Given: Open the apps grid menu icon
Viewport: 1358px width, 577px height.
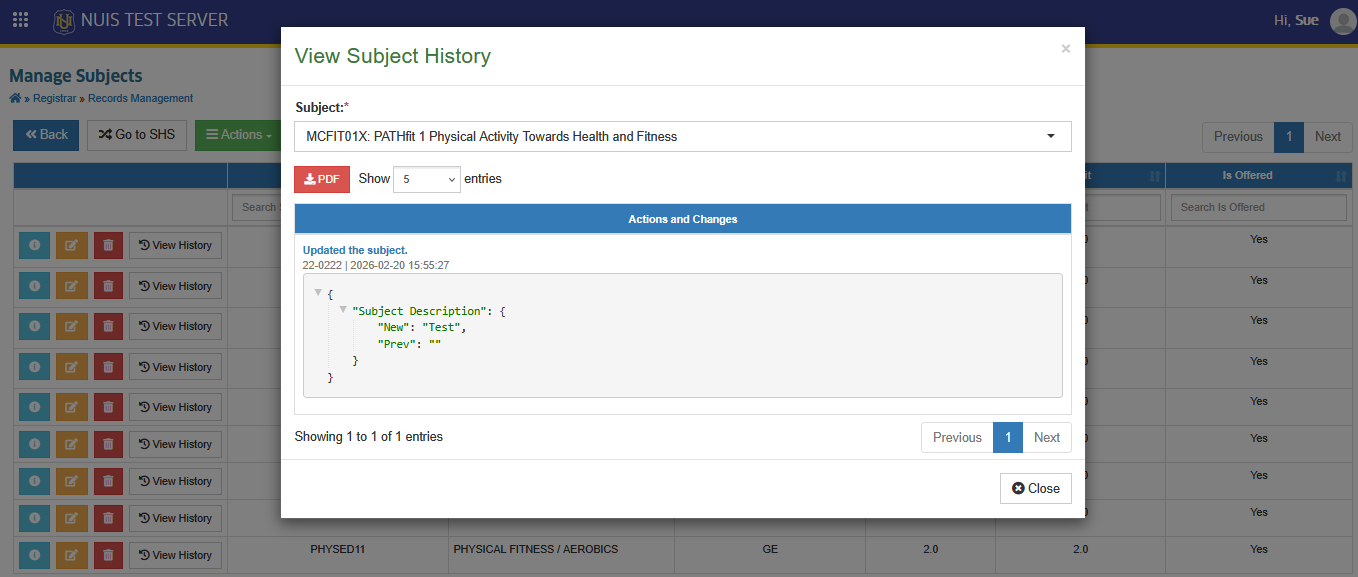Looking at the screenshot, I should coord(20,20).
